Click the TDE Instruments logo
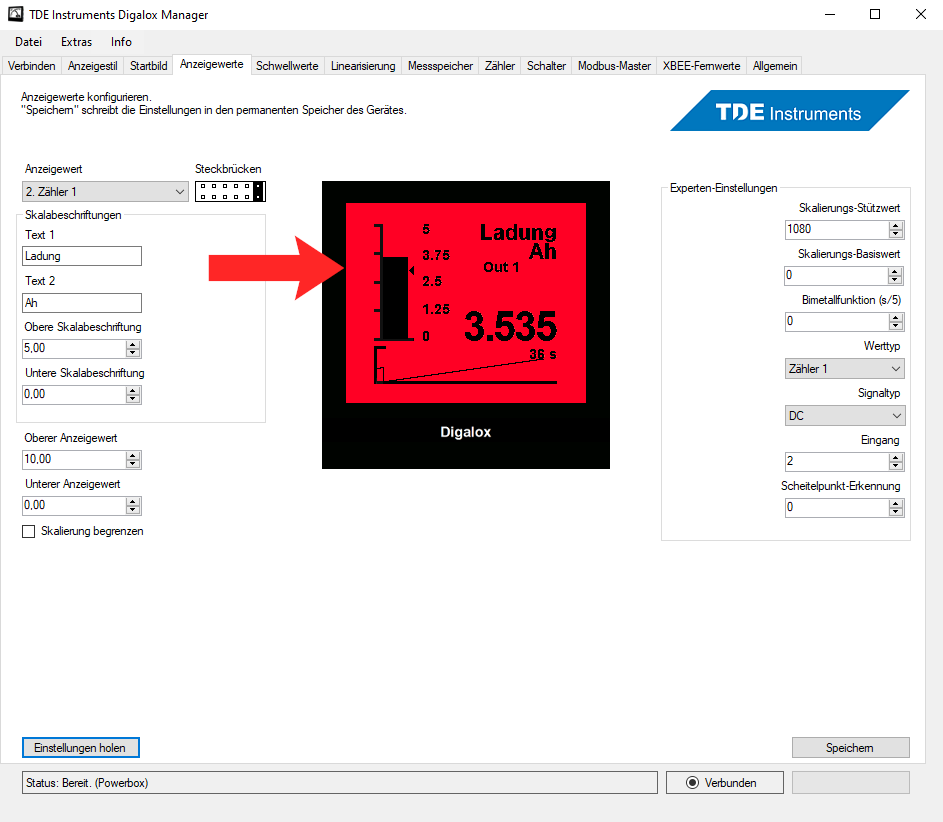Image resolution: width=943 pixels, height=822 pixels. click(x=790, y=111)
